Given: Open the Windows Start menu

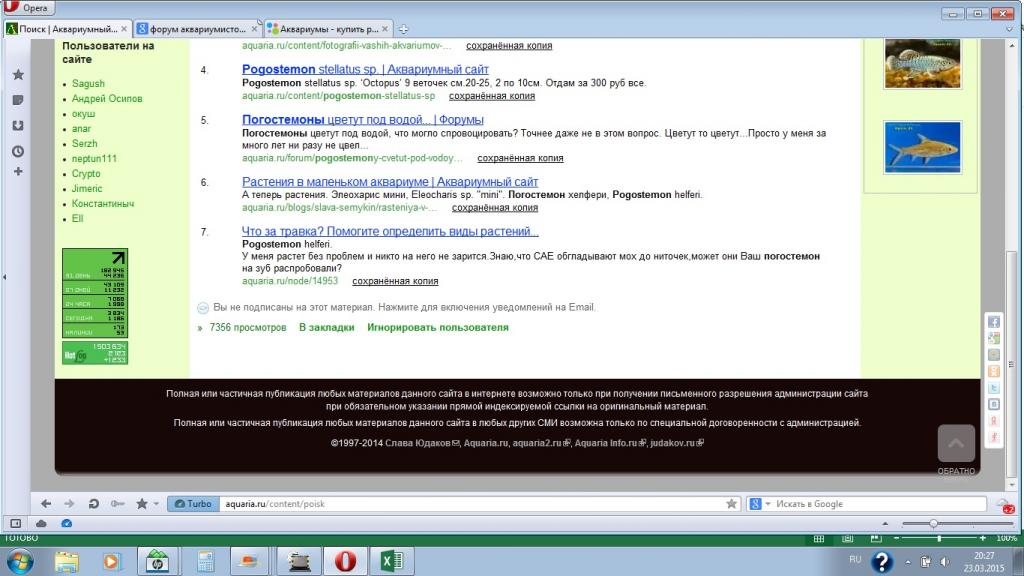Looking at the screenshot, I should 20,562.
